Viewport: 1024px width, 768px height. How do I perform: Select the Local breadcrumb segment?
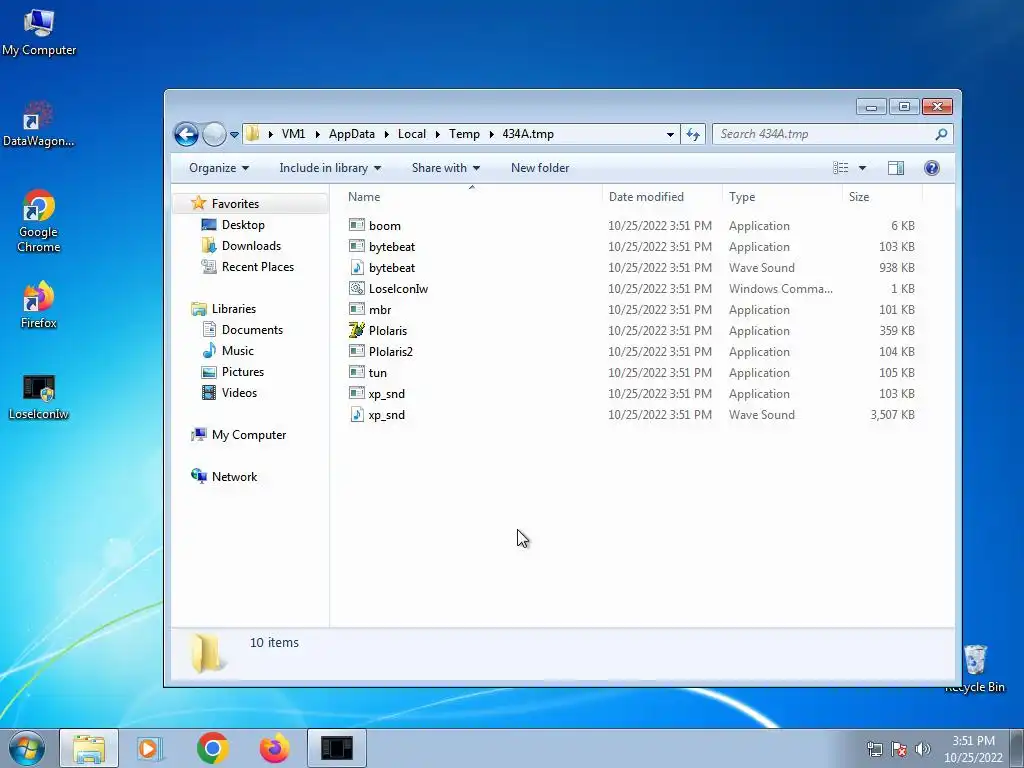click(x=411, y=134)
